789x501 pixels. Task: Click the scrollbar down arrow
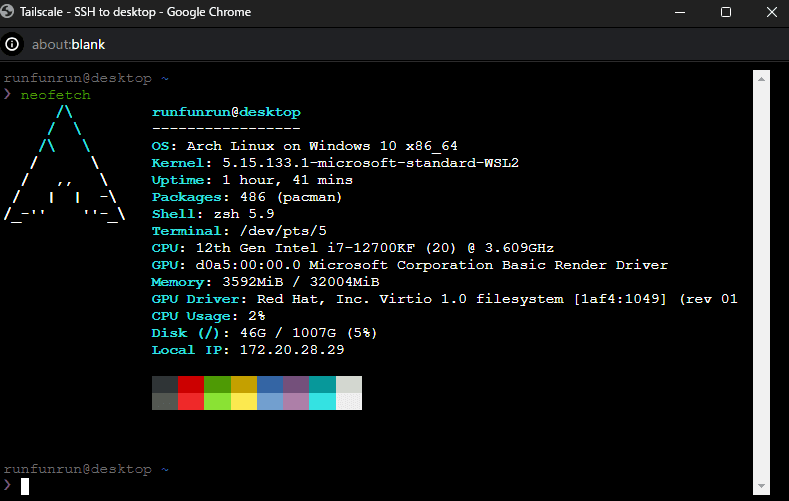click(x=761, y=486)
